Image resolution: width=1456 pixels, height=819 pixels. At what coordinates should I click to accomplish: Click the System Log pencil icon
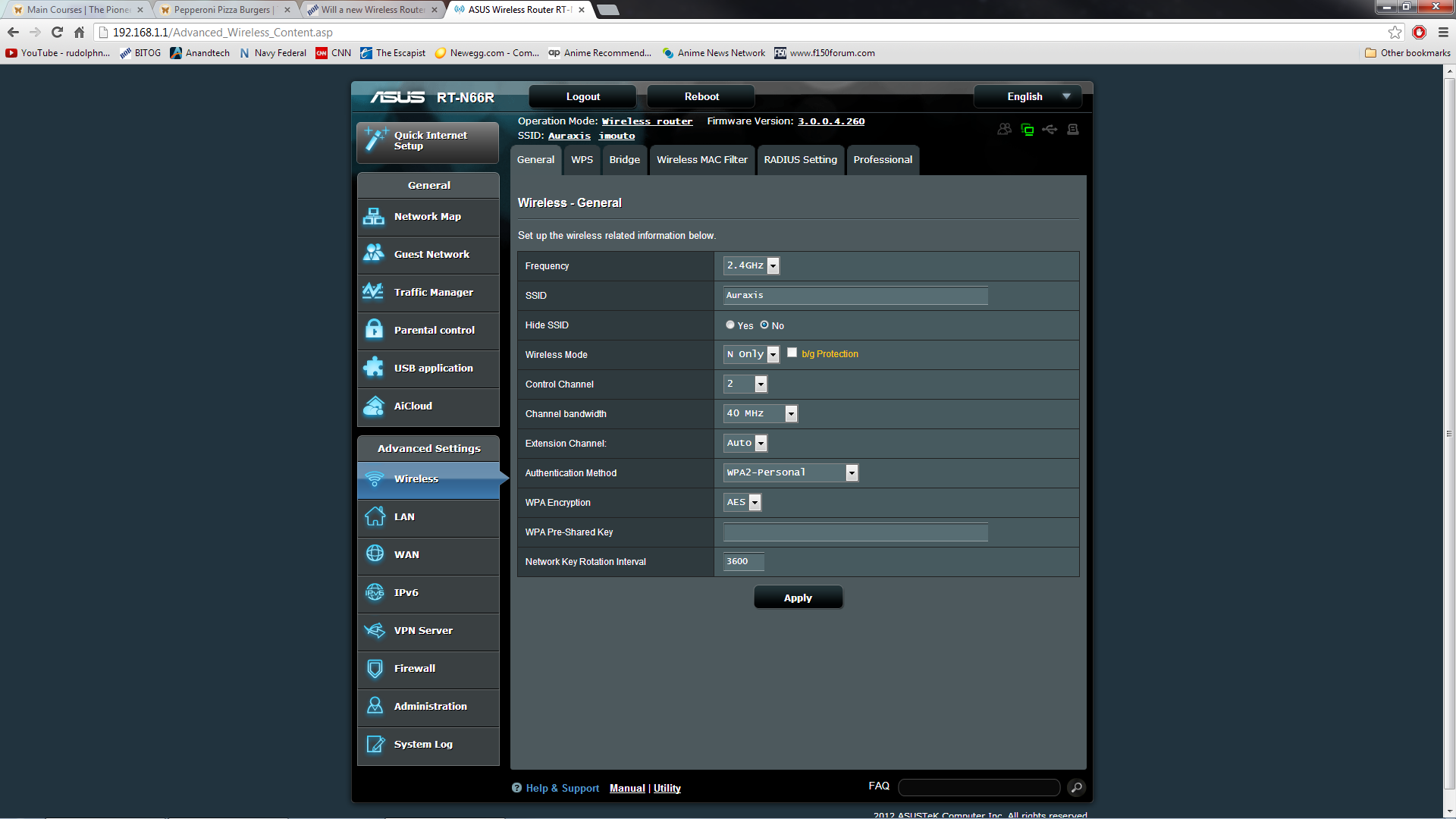(375, 744)
